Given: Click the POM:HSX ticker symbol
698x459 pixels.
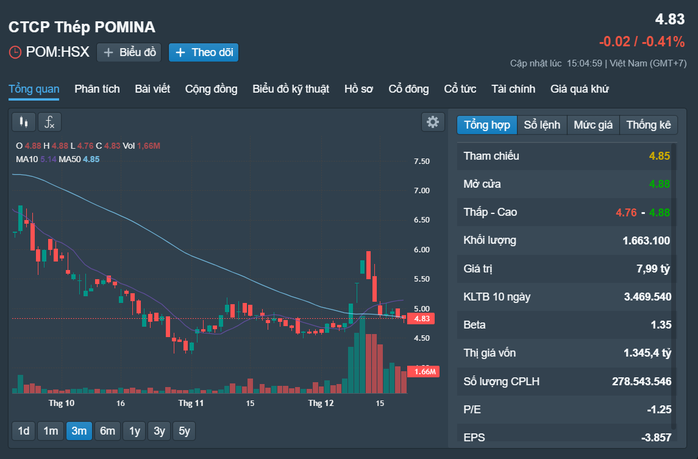Looking at the screenshot, I should tap(57, 52).
